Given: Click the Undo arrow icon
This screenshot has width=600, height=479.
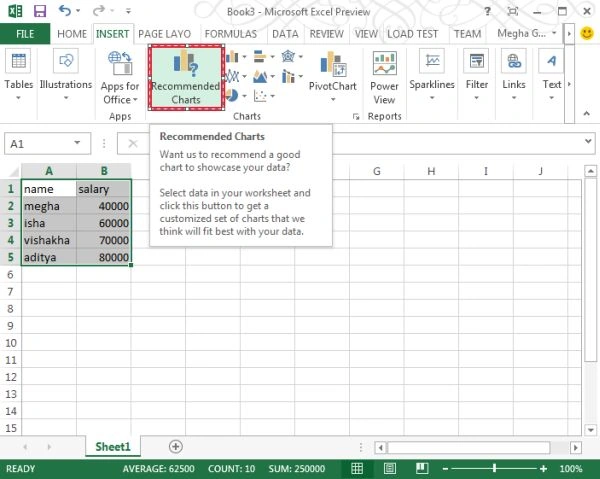Looking at the screenshot, I should click(65, 10).
